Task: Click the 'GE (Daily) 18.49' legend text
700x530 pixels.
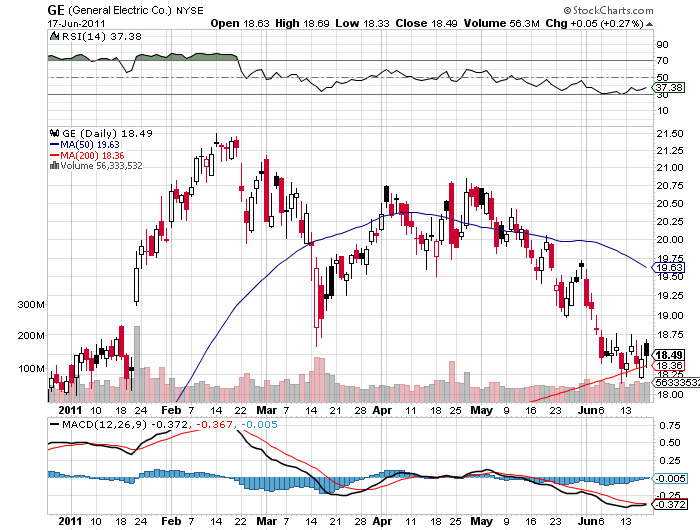Action: coord(108,133)
